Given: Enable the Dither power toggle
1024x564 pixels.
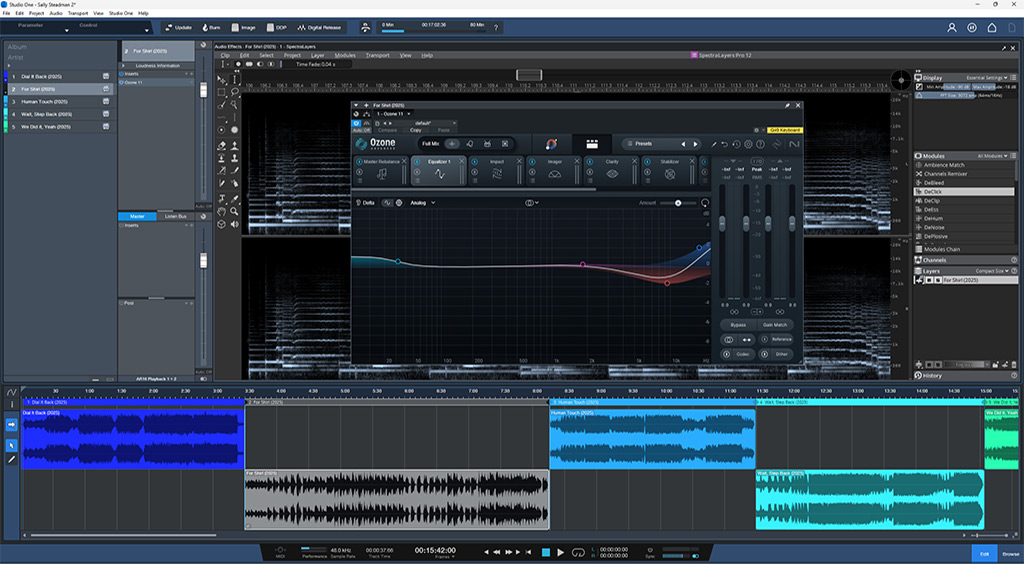Looking at the screenshot, I should tap(764, 354).
